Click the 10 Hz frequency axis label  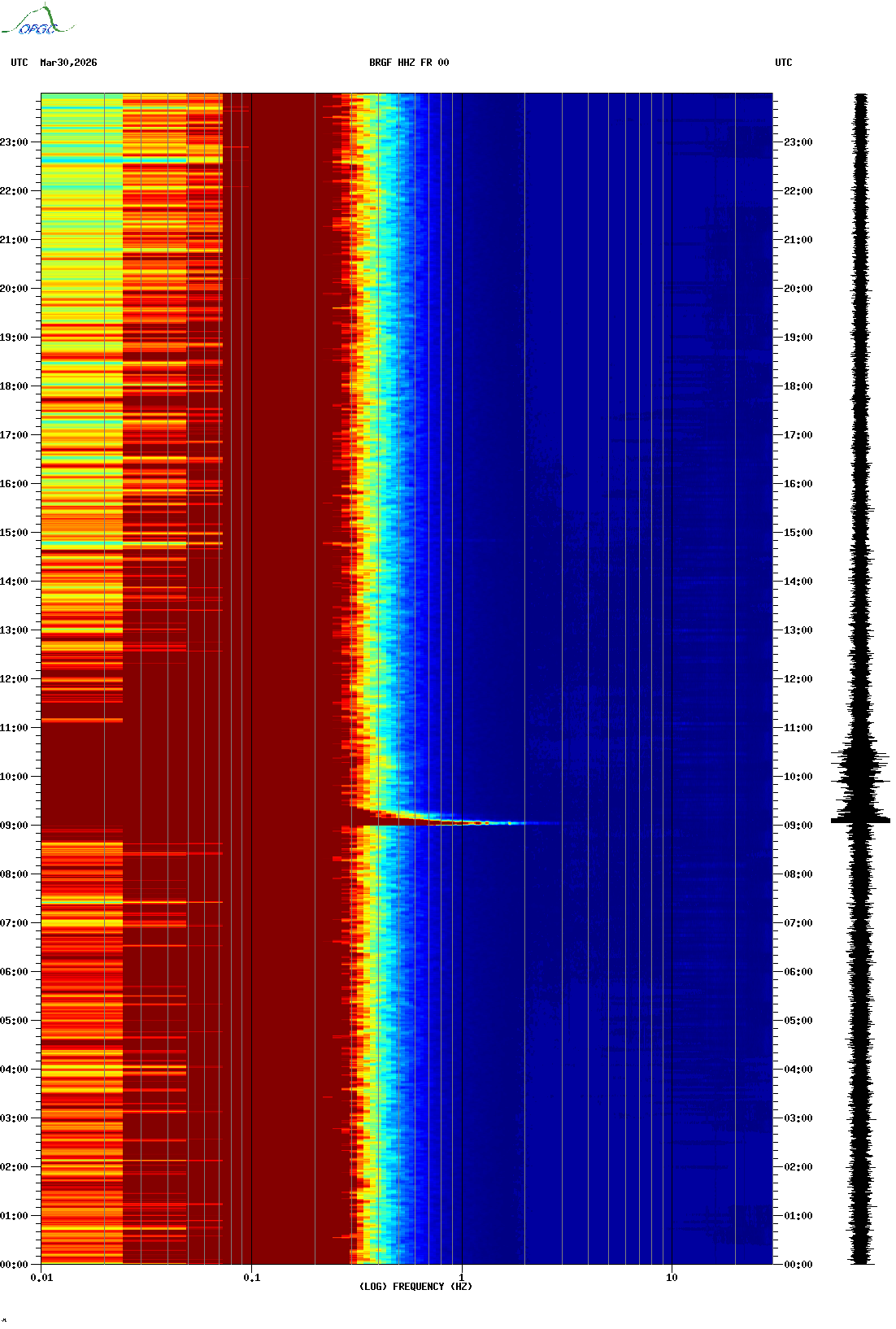[672, 1278]
